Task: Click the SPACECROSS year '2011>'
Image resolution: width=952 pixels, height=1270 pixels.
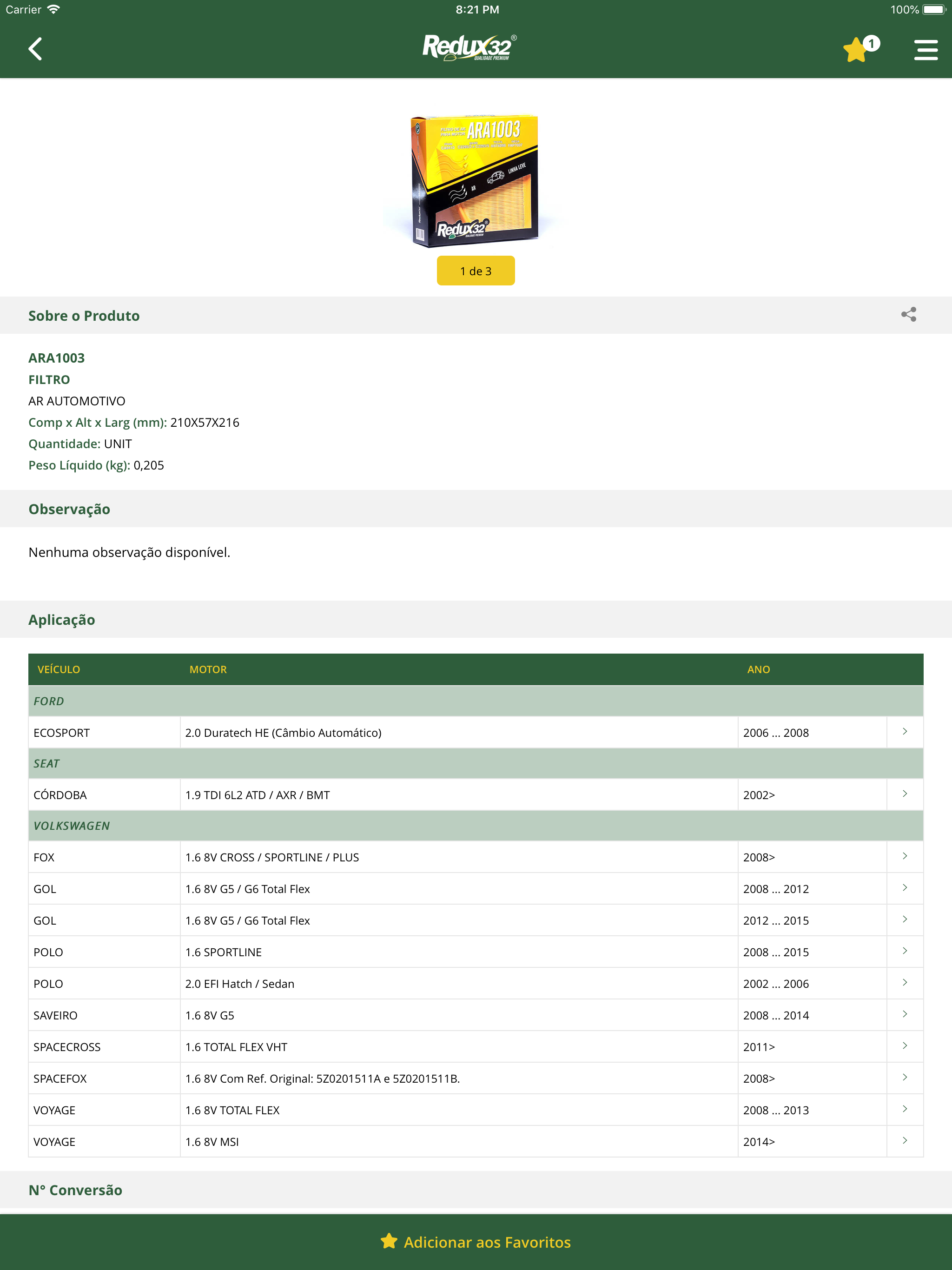Action: pyautogui.click(x=759, y=1047)
